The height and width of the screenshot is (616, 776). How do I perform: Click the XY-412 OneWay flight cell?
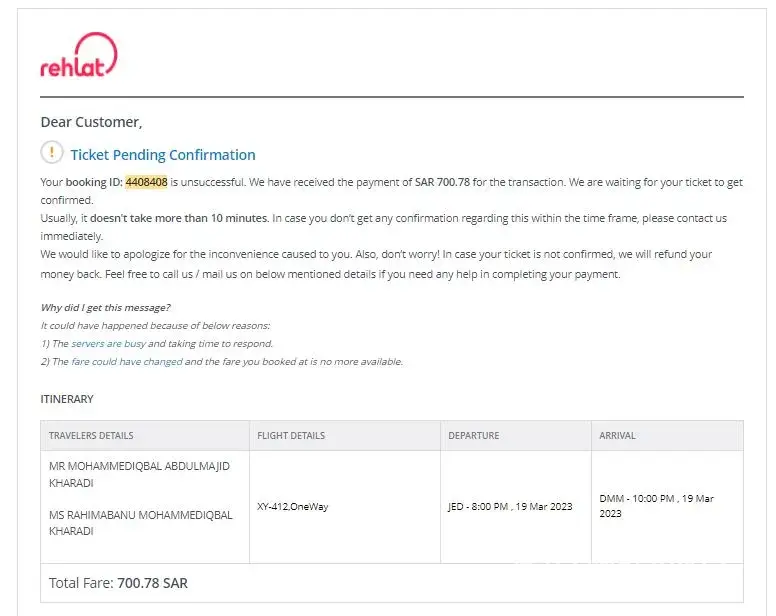(292, 506)
